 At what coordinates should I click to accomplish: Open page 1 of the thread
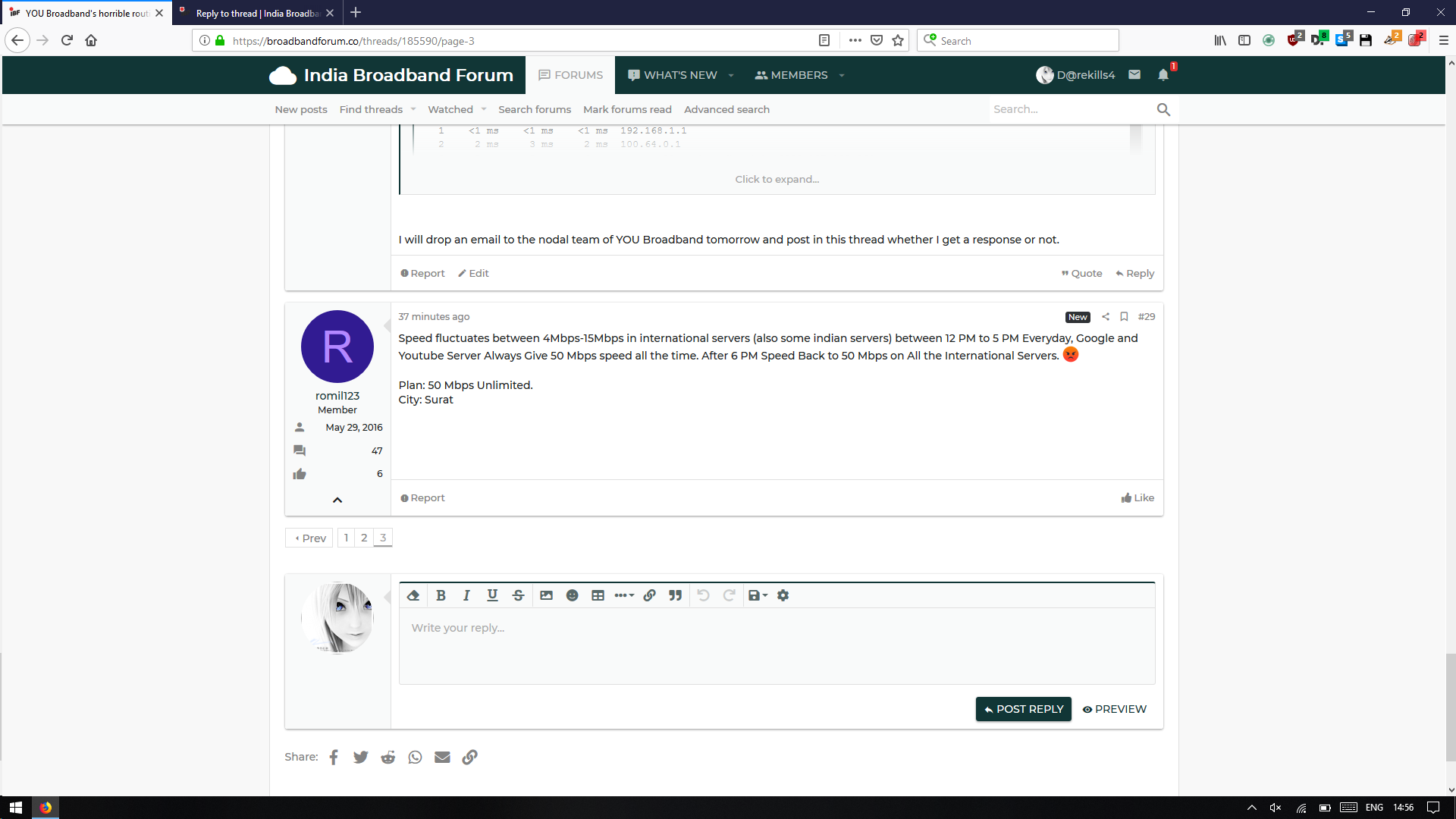347,538
